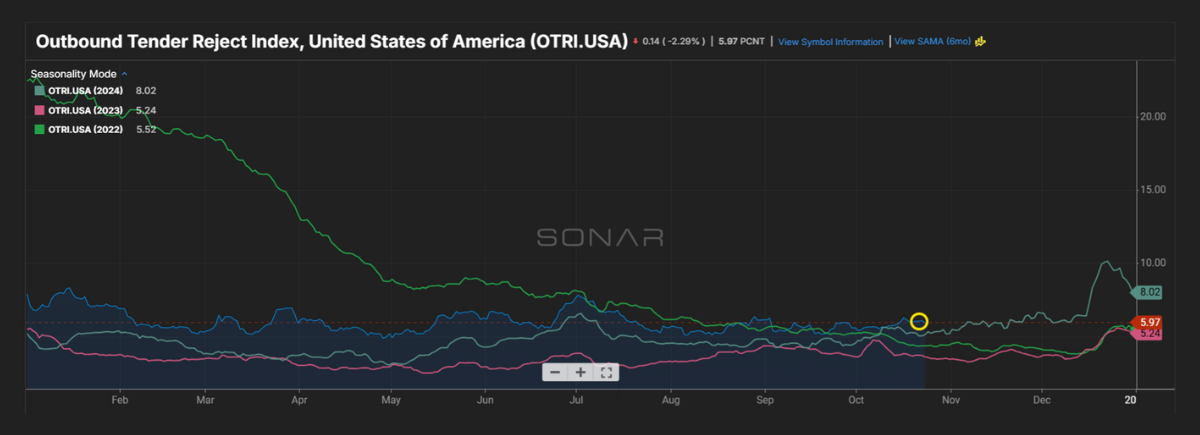Toggle OTRI.USA (2024) series visibility
The image size is (1200, 435).
82,90
